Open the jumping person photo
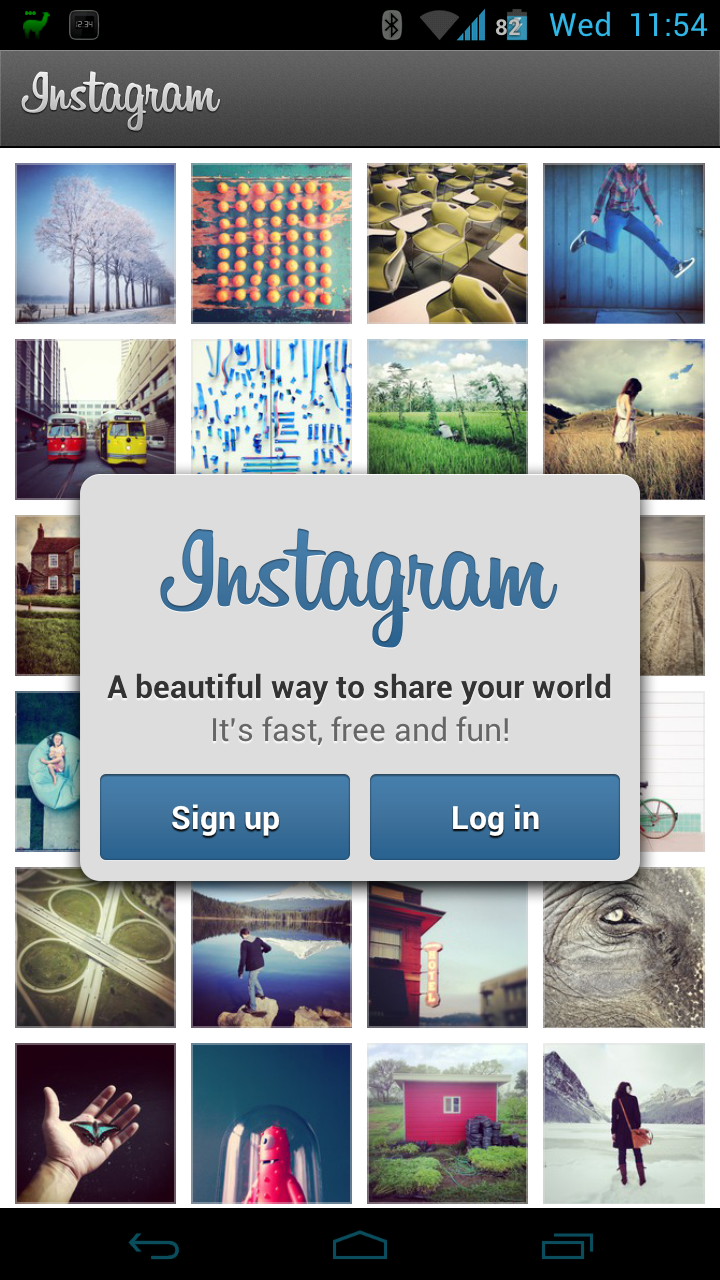This screenshot has height=1280, width=720. point(624,244)
